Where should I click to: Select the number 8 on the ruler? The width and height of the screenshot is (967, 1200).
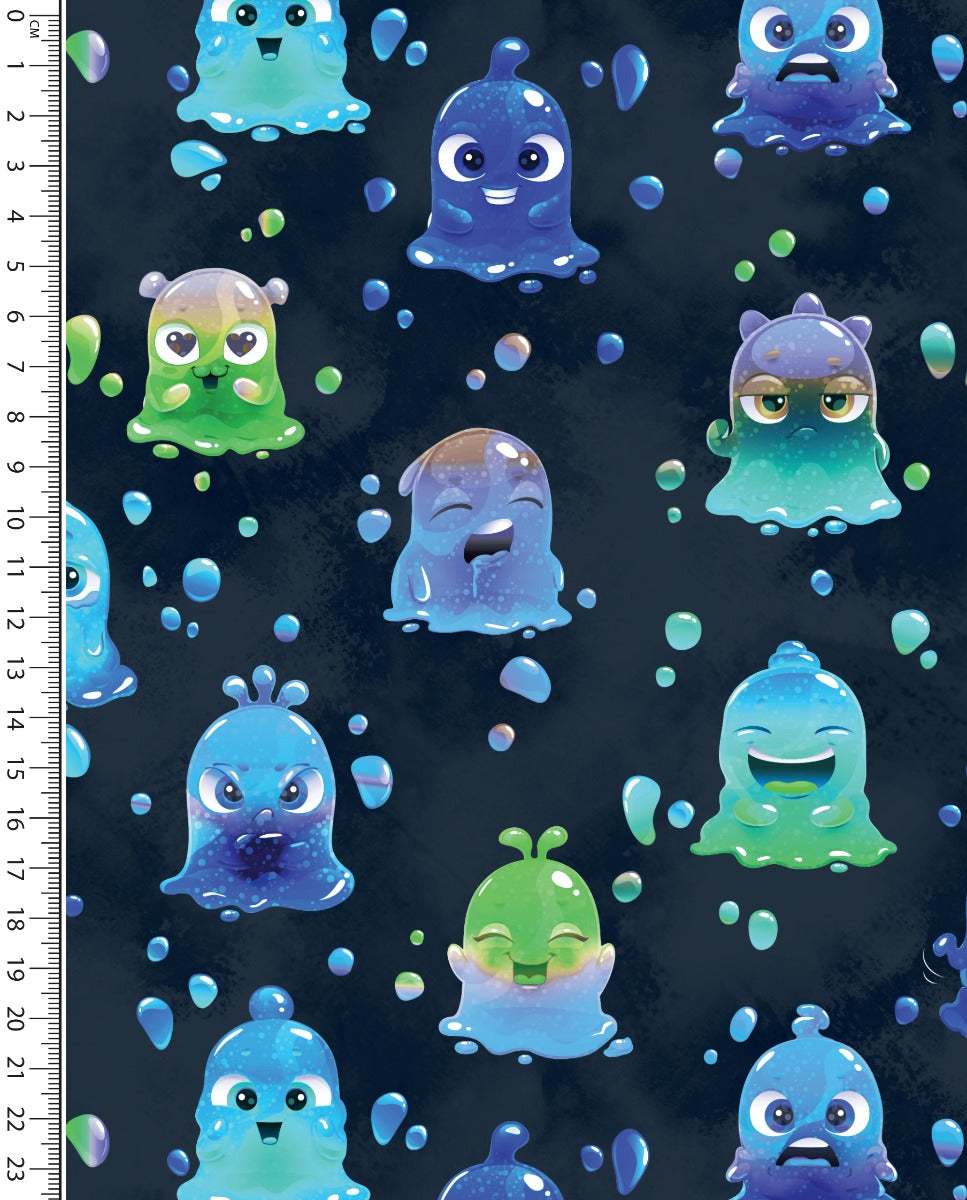tap(16, 416)
